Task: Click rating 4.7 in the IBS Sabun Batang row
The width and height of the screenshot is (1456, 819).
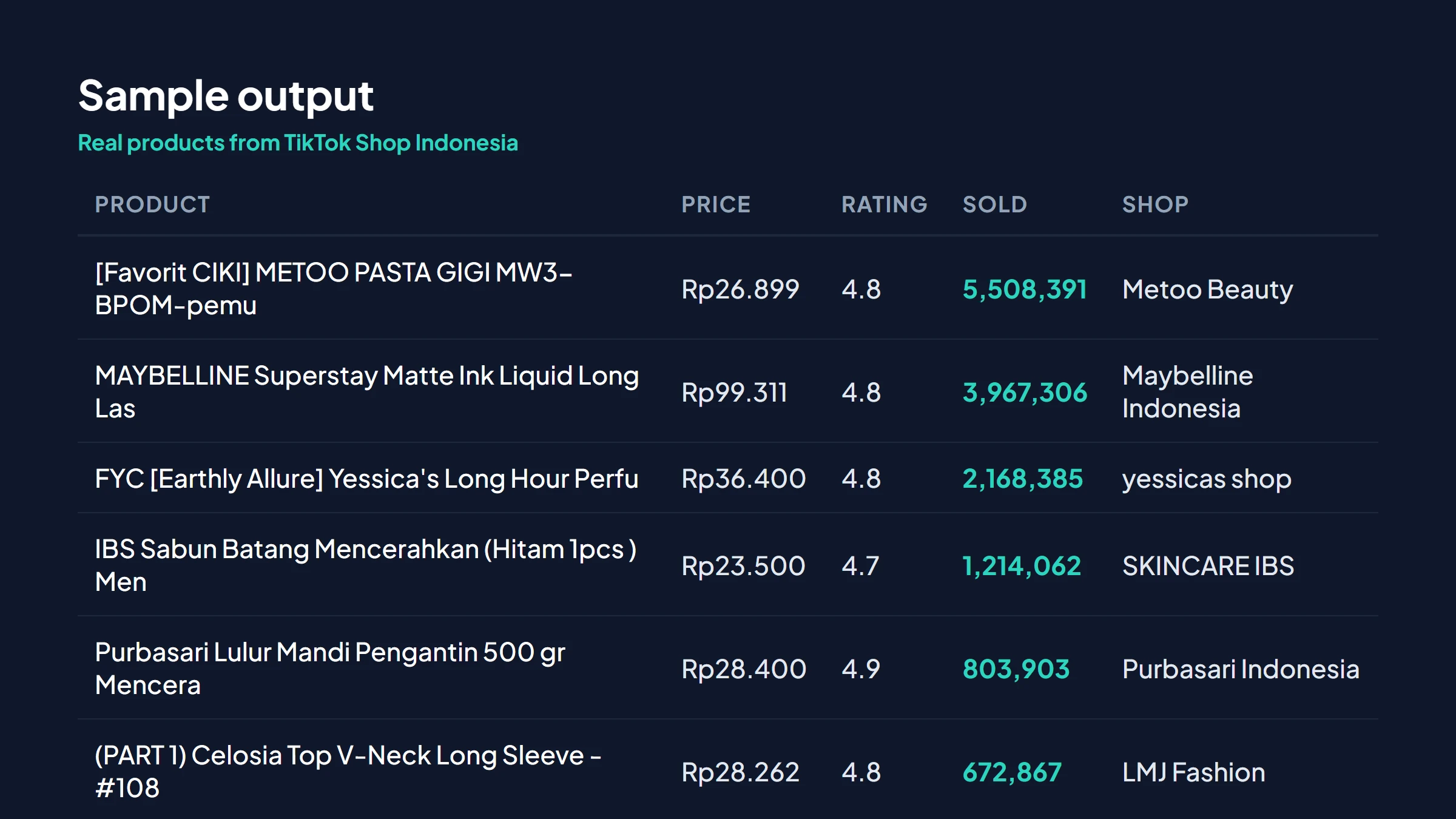Action: pos(860,566)
